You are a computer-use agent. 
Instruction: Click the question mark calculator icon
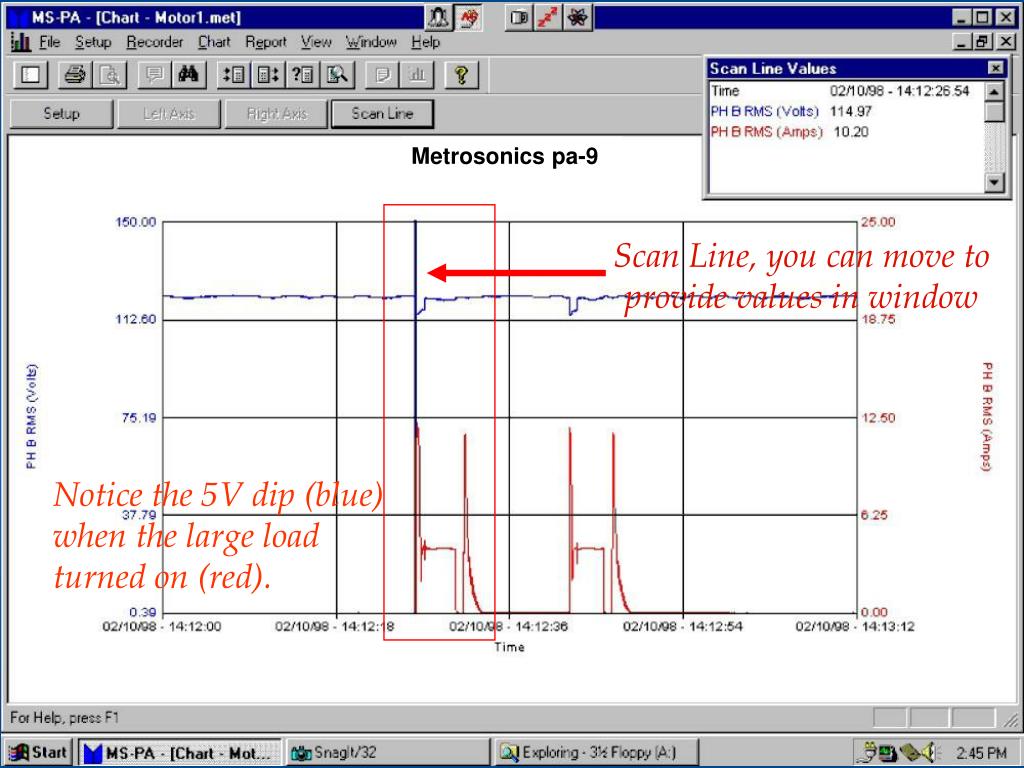click(x=302, y=75)
